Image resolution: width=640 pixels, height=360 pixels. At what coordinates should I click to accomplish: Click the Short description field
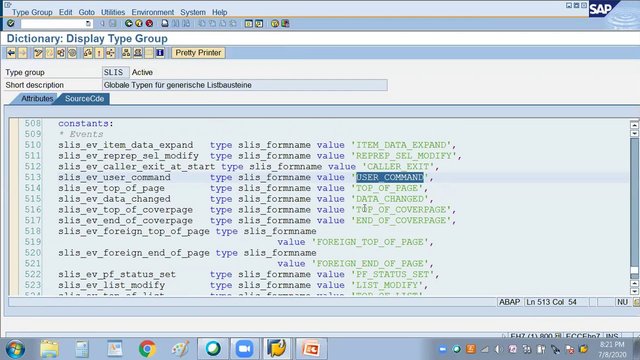pyautogui.click(x=244, y=85)
